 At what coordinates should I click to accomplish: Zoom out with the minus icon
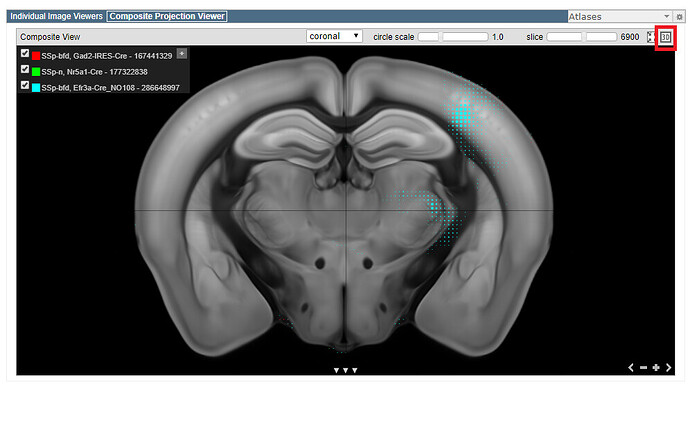pos(643,368)
